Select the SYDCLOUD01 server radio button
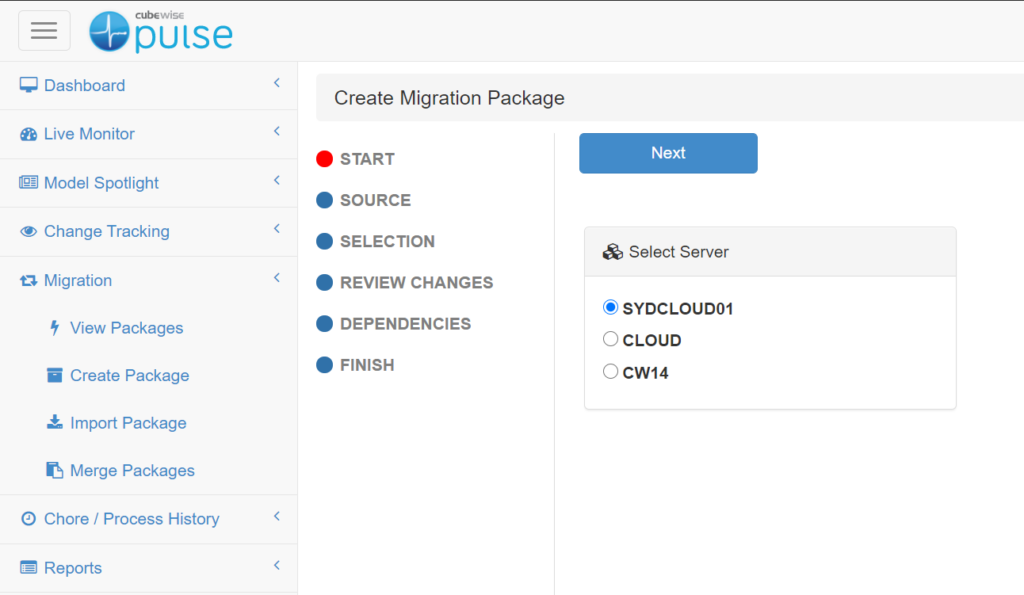This screenshot has height=595, width=1024. [610, 308]
